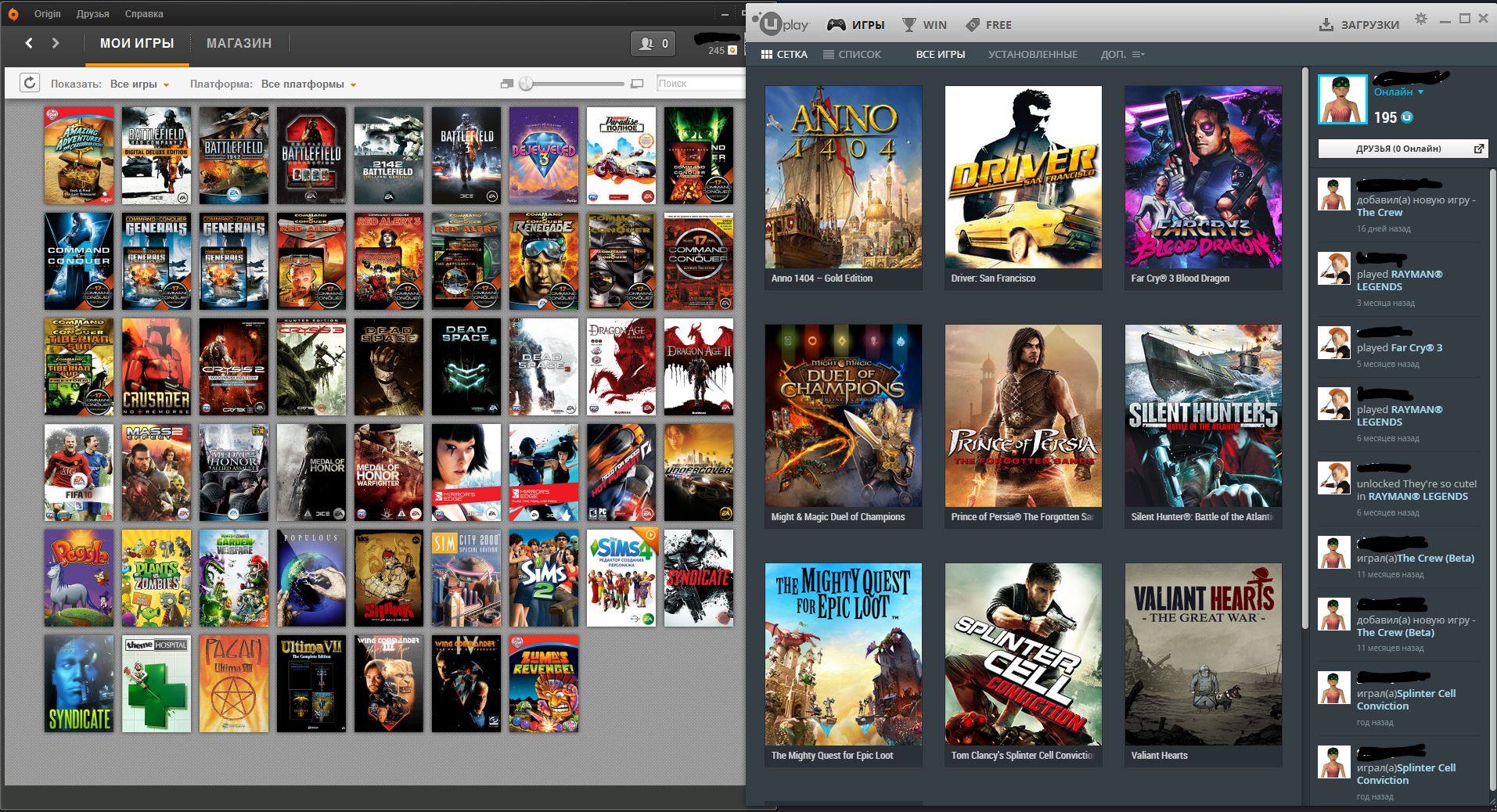Open the Друзья menu in Origin
1497x812 pixels.
[93, 14]
